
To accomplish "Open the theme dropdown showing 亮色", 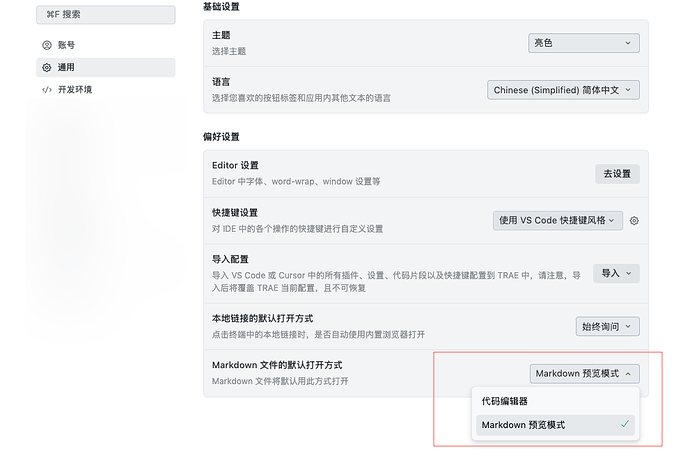I will (584, 43).
